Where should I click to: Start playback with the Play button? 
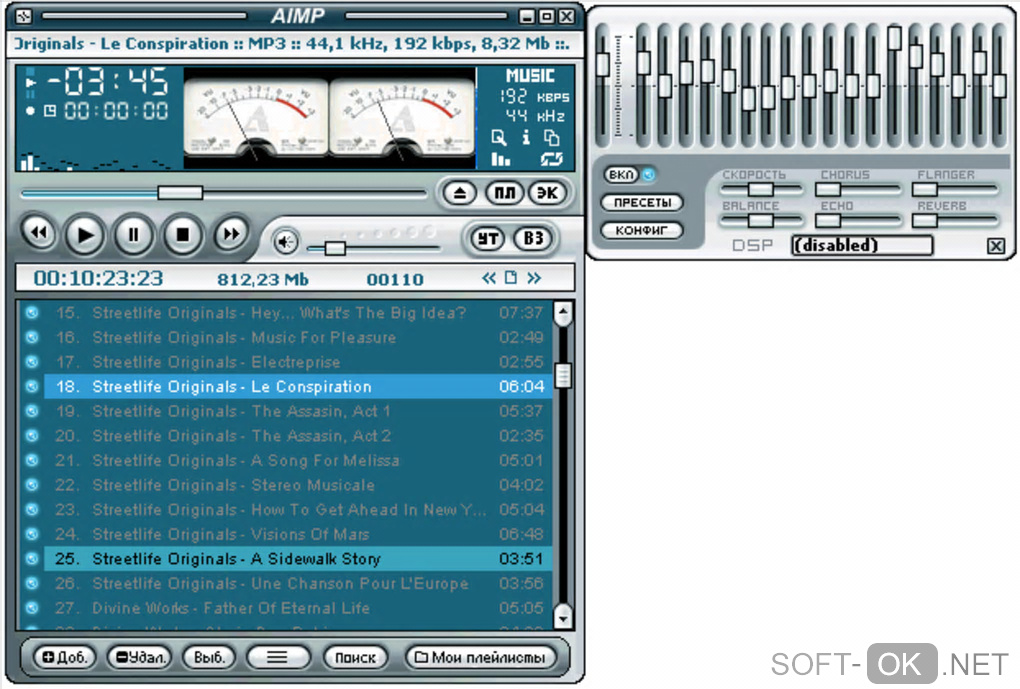tap(85, 234)
